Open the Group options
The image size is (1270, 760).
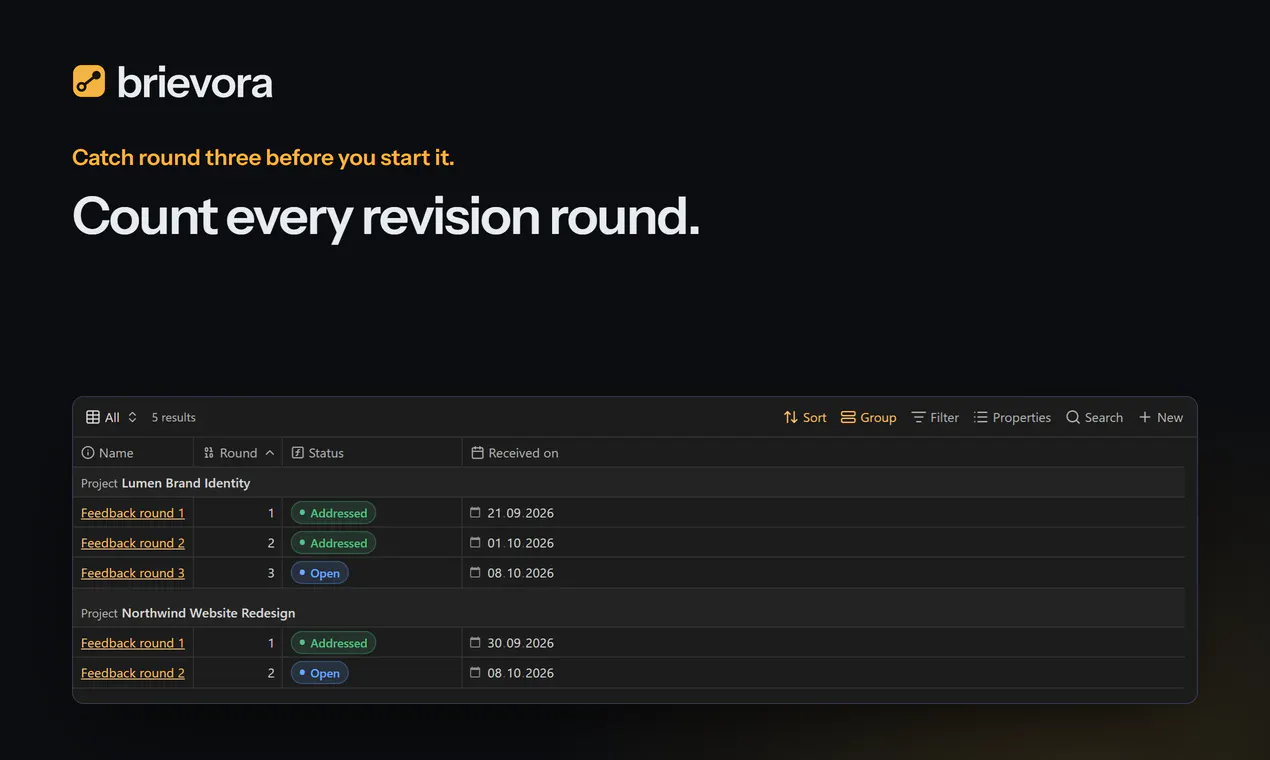pos(868,417)
